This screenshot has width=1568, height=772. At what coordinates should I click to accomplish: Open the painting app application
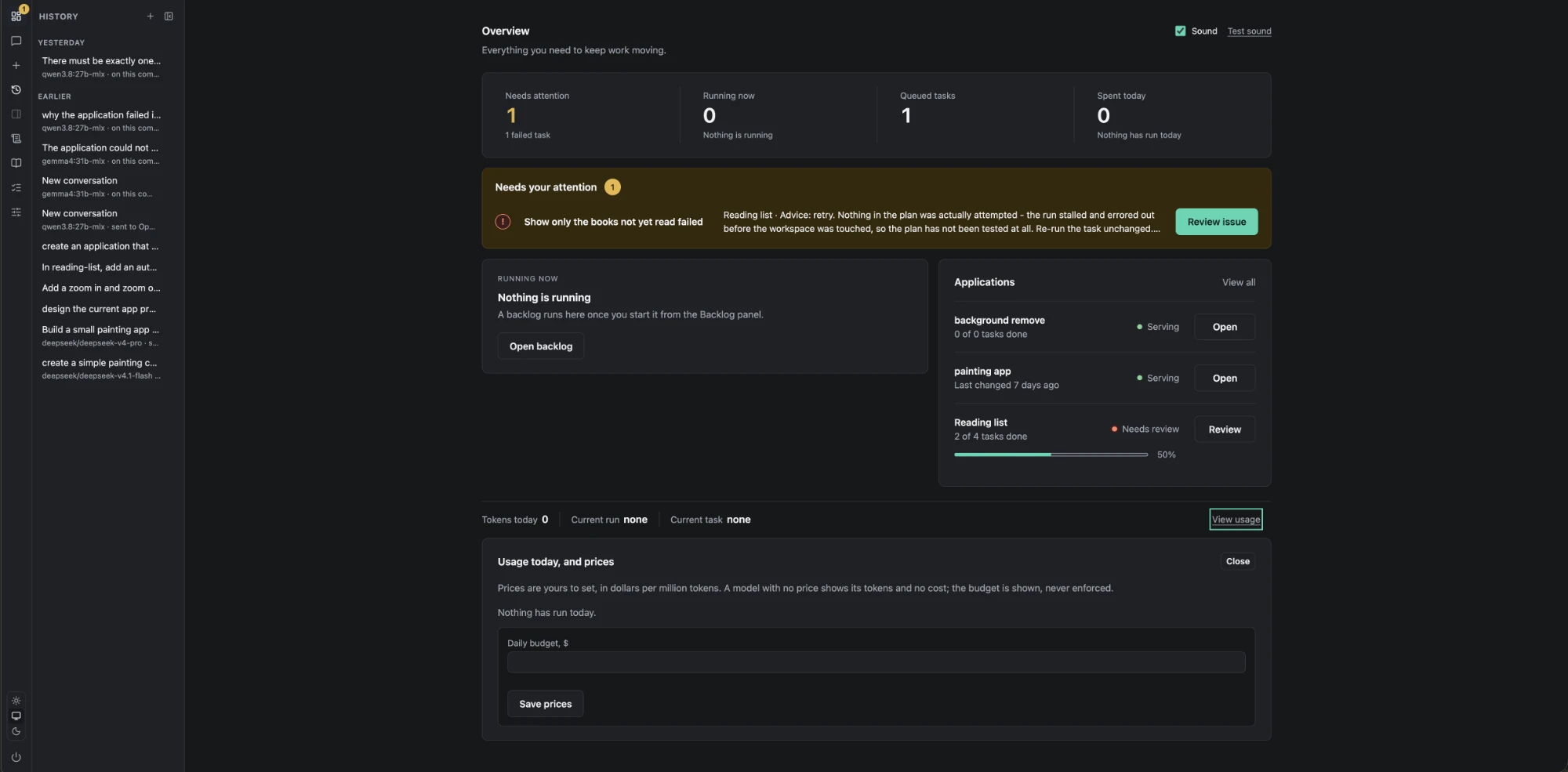pyautogui.click(x=1225, y=378)
